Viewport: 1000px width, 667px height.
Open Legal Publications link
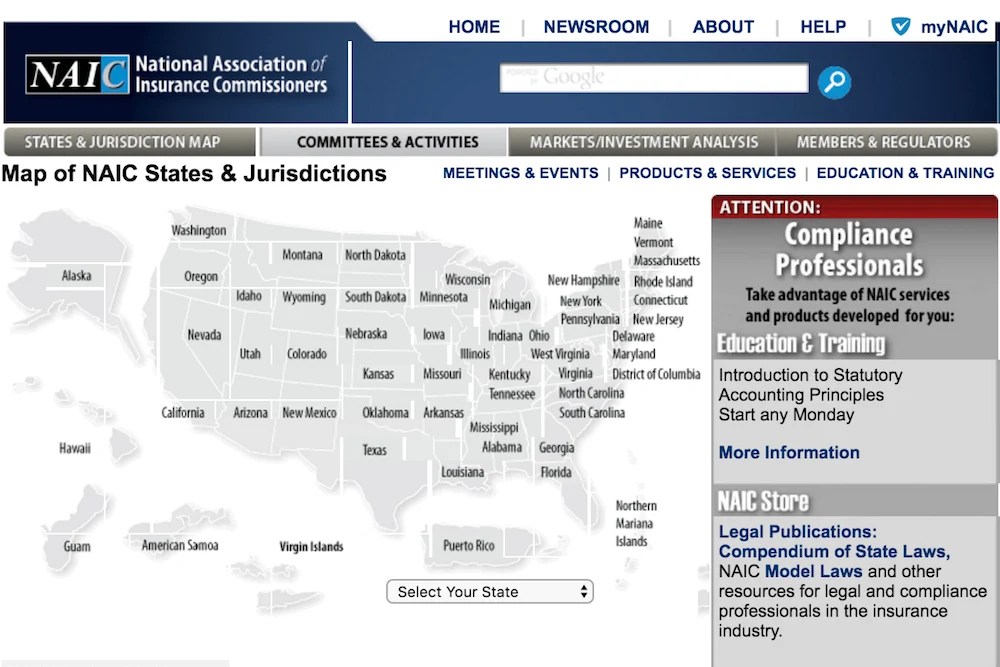point(798,531)
